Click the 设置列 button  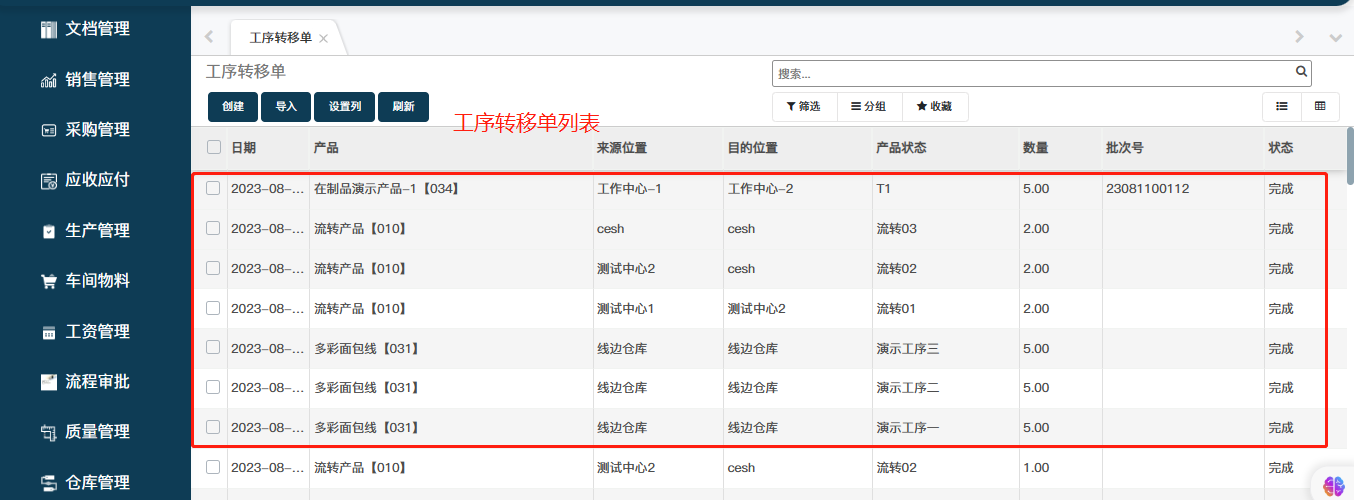point(344,106)
